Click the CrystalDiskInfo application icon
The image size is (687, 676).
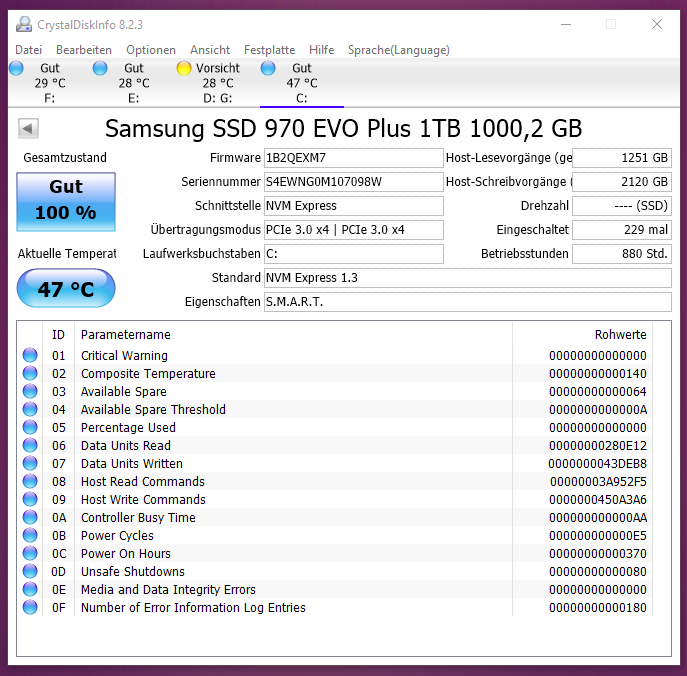tap(24, 25)
